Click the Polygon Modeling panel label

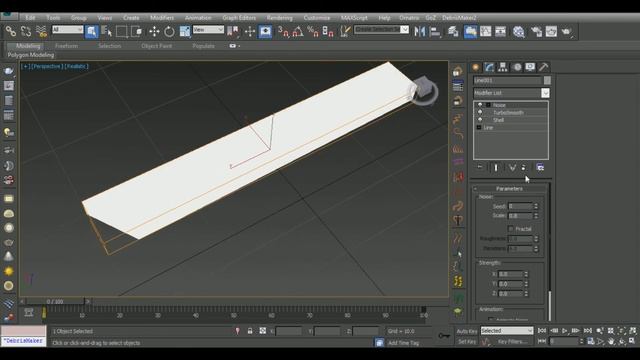click(x=31, y=55)
